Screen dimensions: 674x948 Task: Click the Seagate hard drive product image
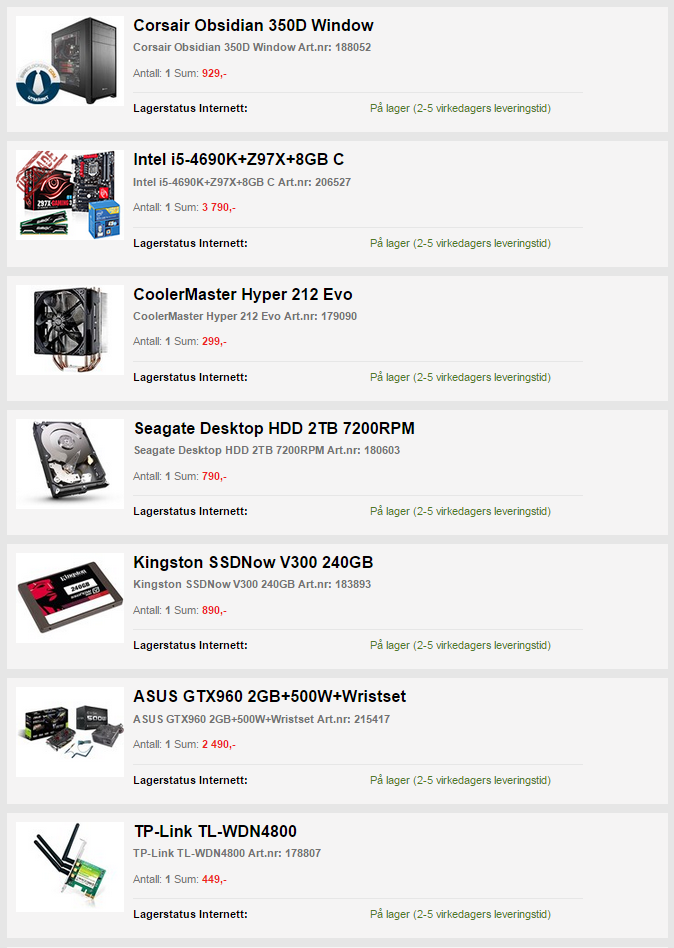pos(70,464)
